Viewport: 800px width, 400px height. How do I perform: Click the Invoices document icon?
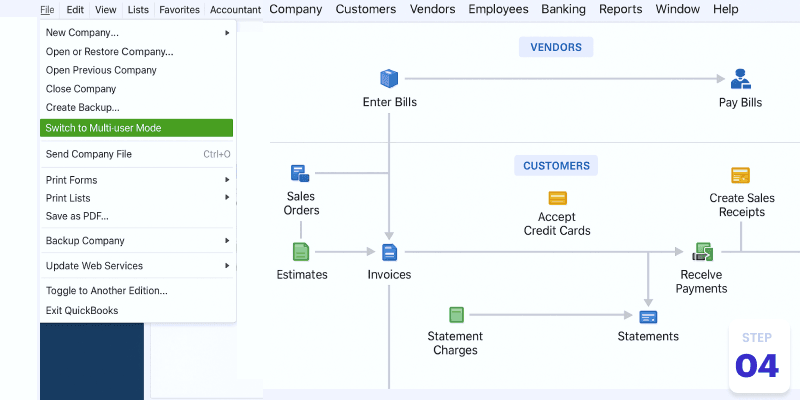[389, 252]
